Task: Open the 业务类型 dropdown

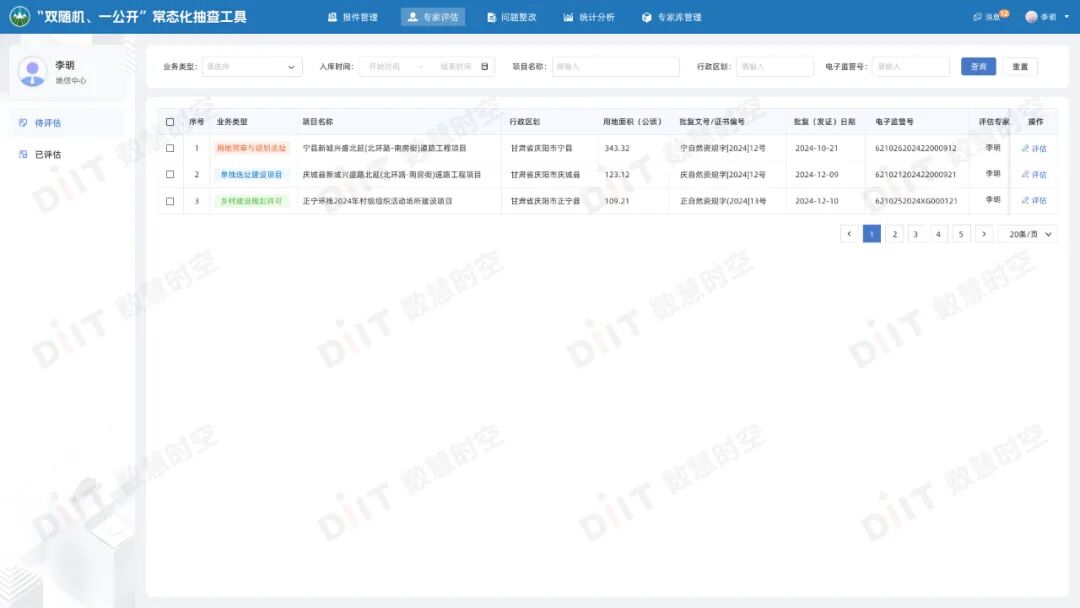Action: click(x=251, y=67)
